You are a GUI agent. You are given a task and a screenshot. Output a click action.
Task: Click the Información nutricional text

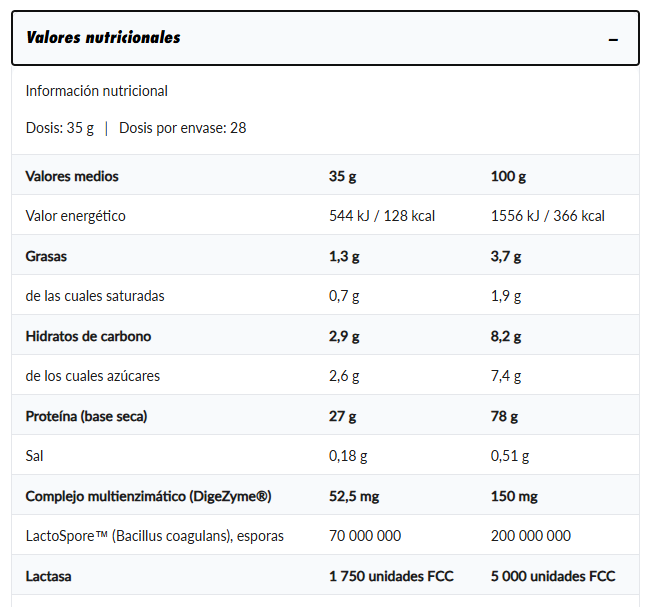[x=96, y=91]
